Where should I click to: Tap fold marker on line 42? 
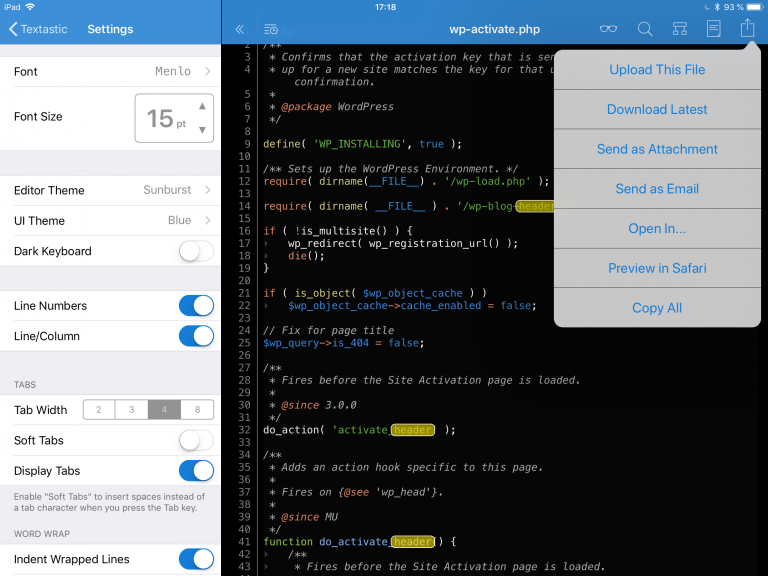(266, 554)
